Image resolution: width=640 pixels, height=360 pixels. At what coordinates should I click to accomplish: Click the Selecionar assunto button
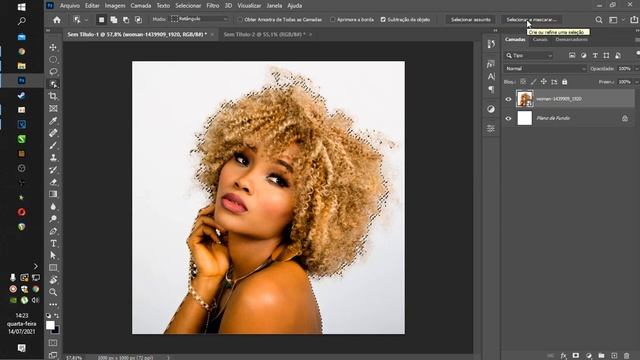click(471, 20)
